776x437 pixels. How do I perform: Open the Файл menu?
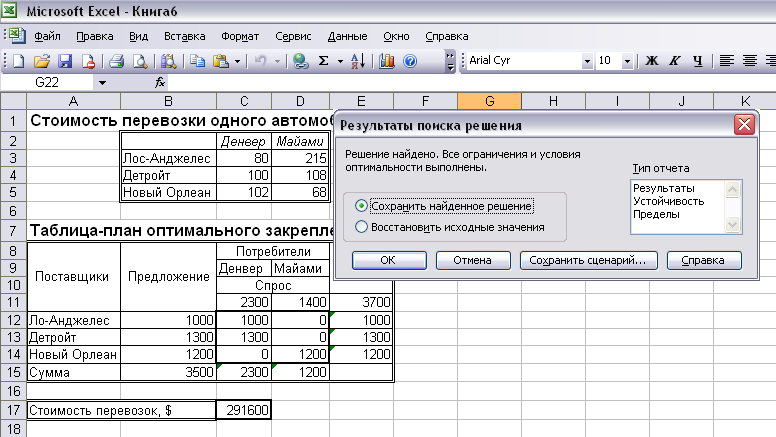pyautogui.click(x=47, y=36)
